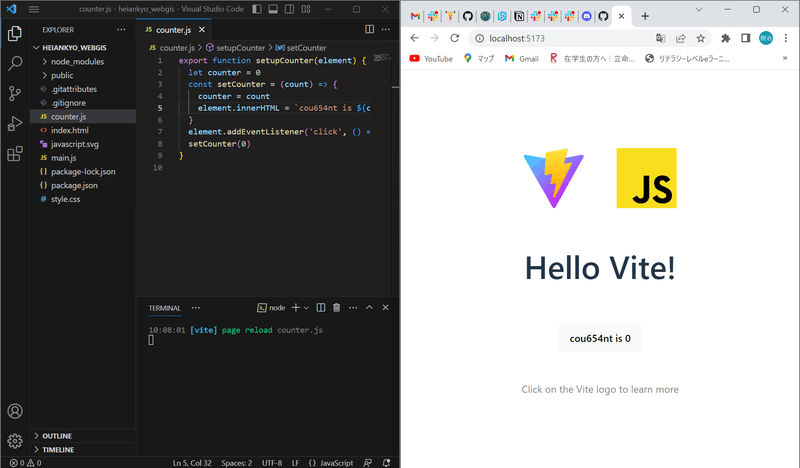Viewport: 800px width, 468px height.
Task: Toggle the secondary side bar layout button
Action: [x=289, y=9]
